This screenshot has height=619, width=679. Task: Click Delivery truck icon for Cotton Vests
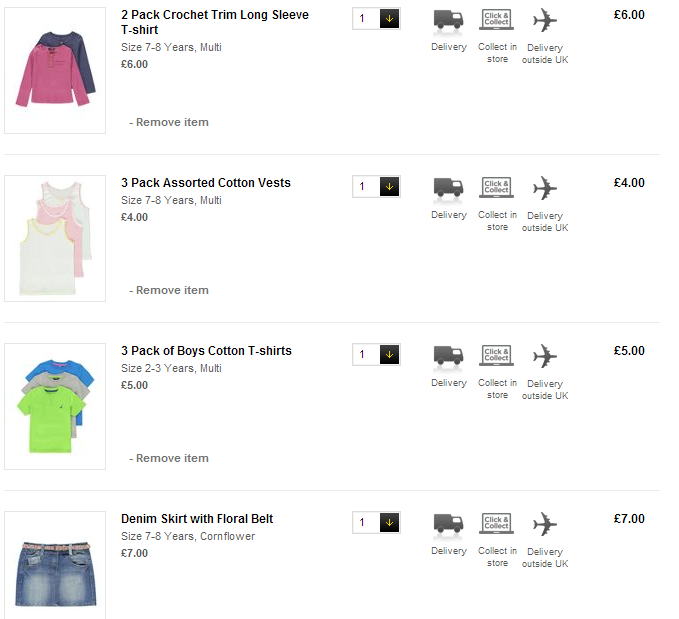(x=448, y=188)
